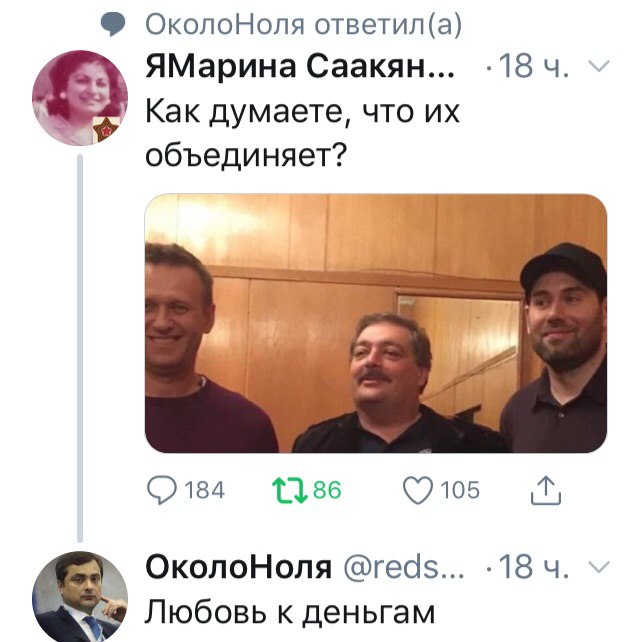Image resolution: width=640 pixels, height=642 pixels.
Task: Open the reply icon showing 184 comments
Action: 162,490
